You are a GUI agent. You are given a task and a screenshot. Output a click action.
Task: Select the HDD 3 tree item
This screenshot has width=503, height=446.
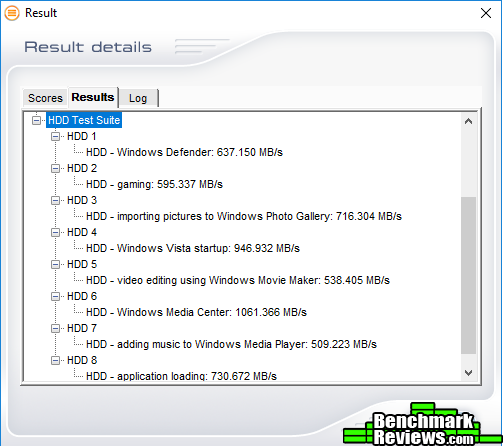click(x=82, y=200)
